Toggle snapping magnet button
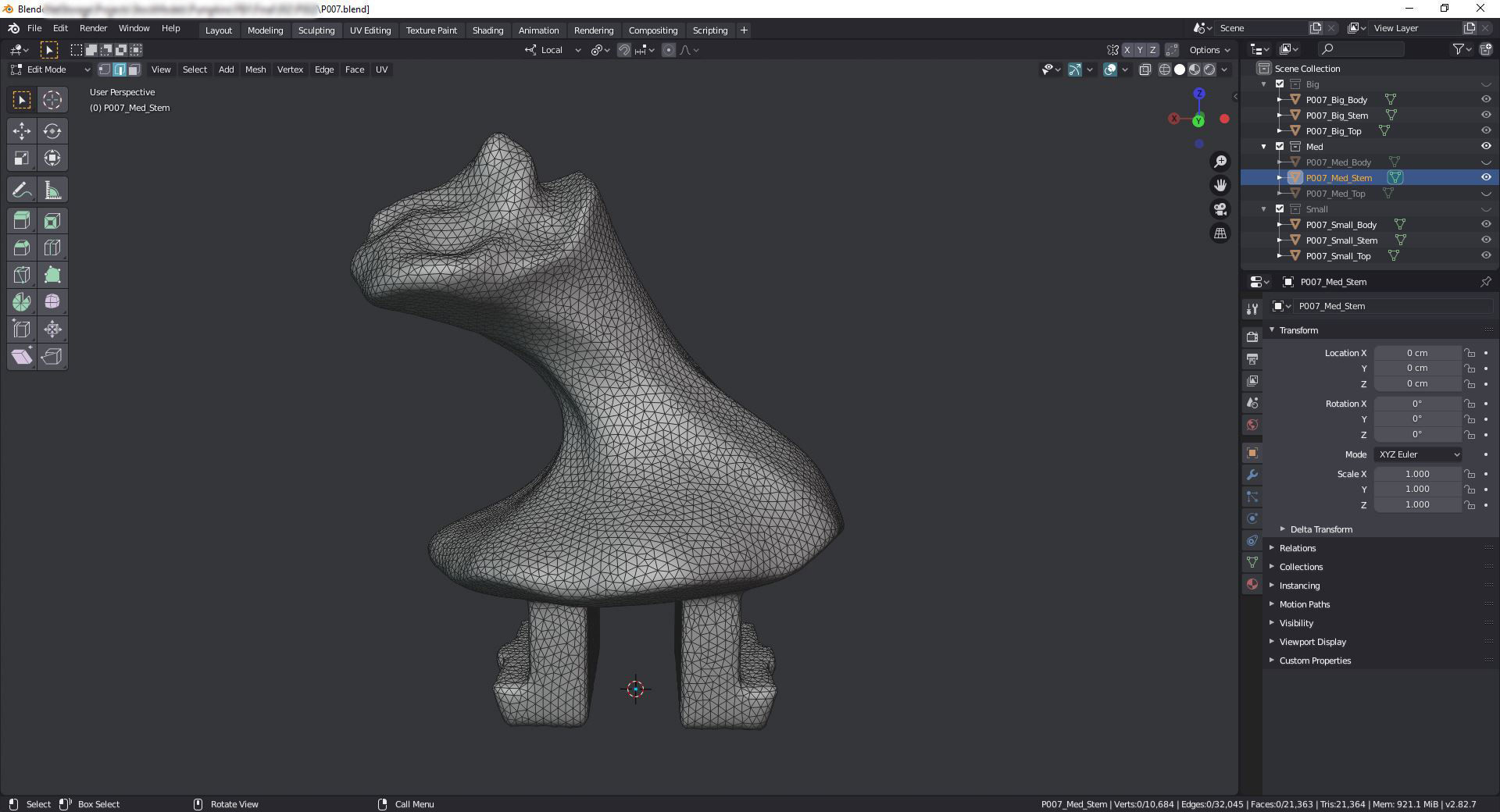Viewport: 1500px width, 812px height. pos(623,50)
